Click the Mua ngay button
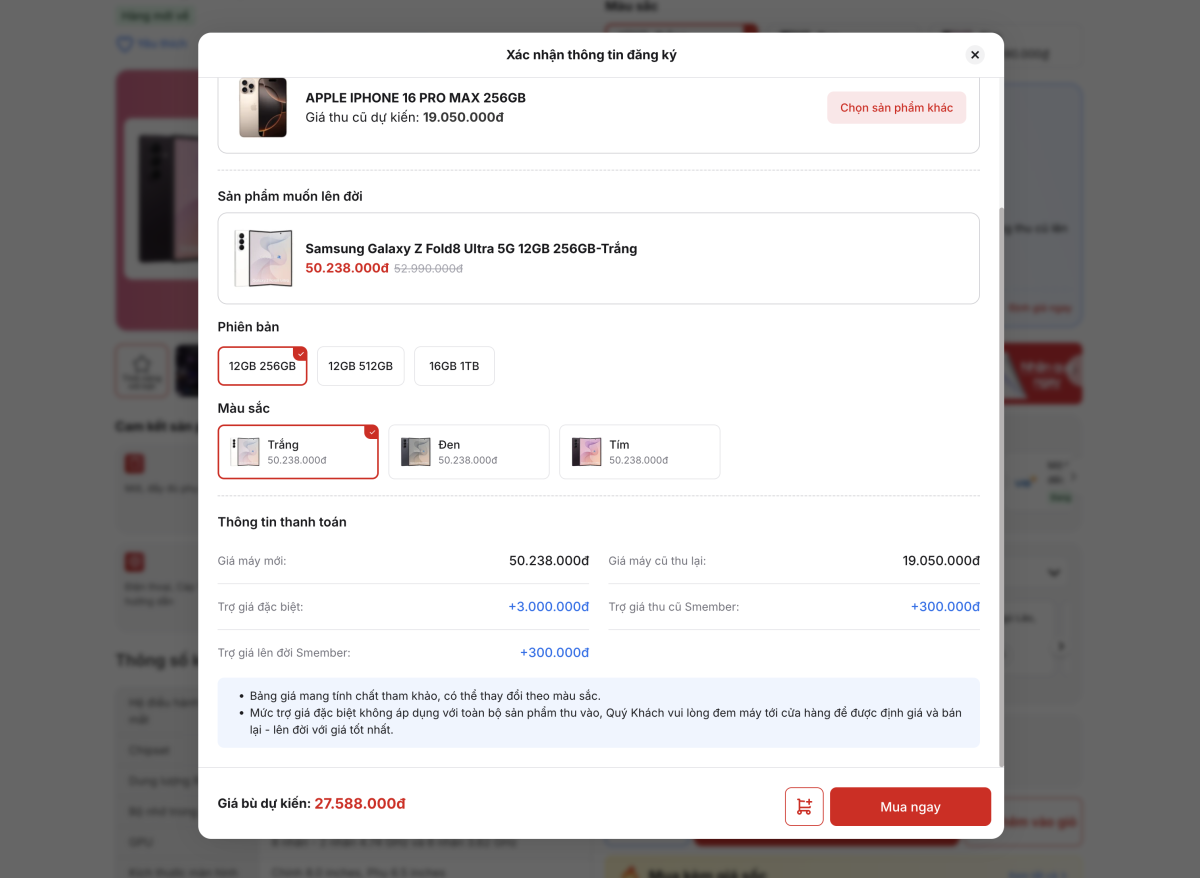1200x878 pixels. coord(910,807)
